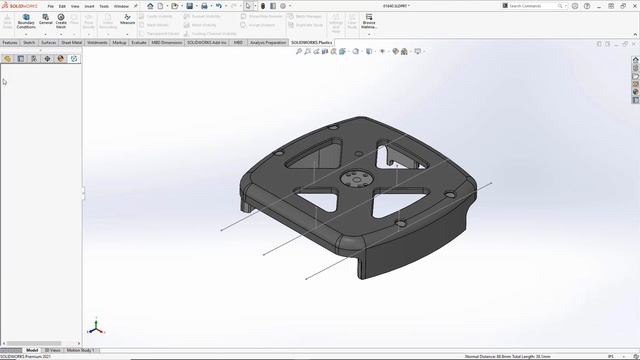Select the Measure tool
The height and width of the screenshot is (360, 640).
pyautogui.click(x=127, y=19)
